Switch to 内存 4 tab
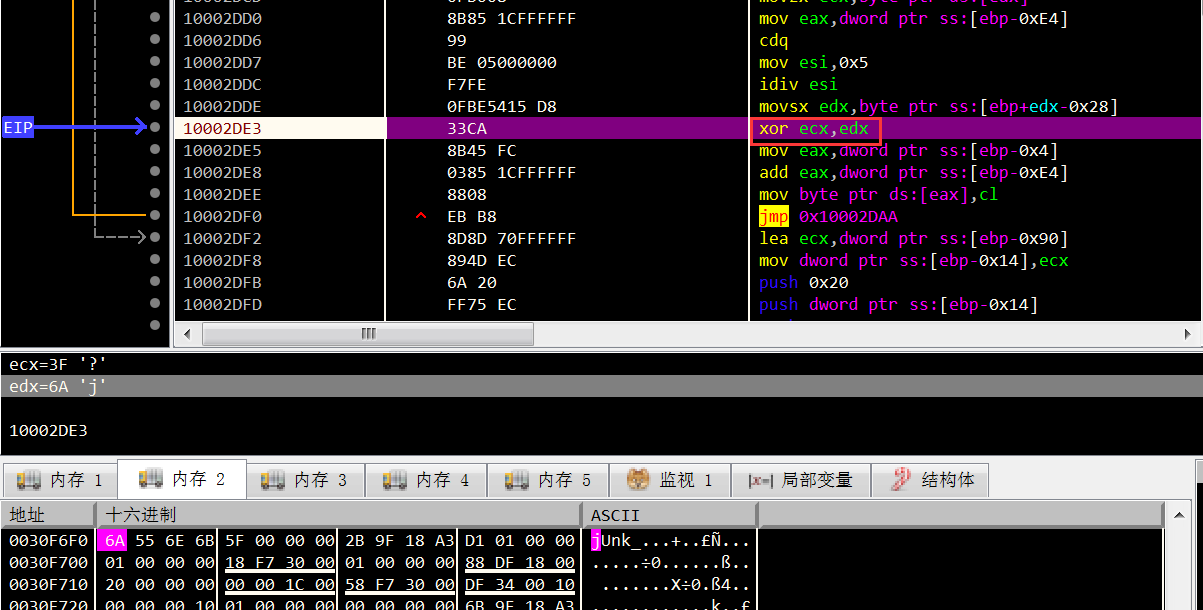1203x610 pixels. [426, 480]
